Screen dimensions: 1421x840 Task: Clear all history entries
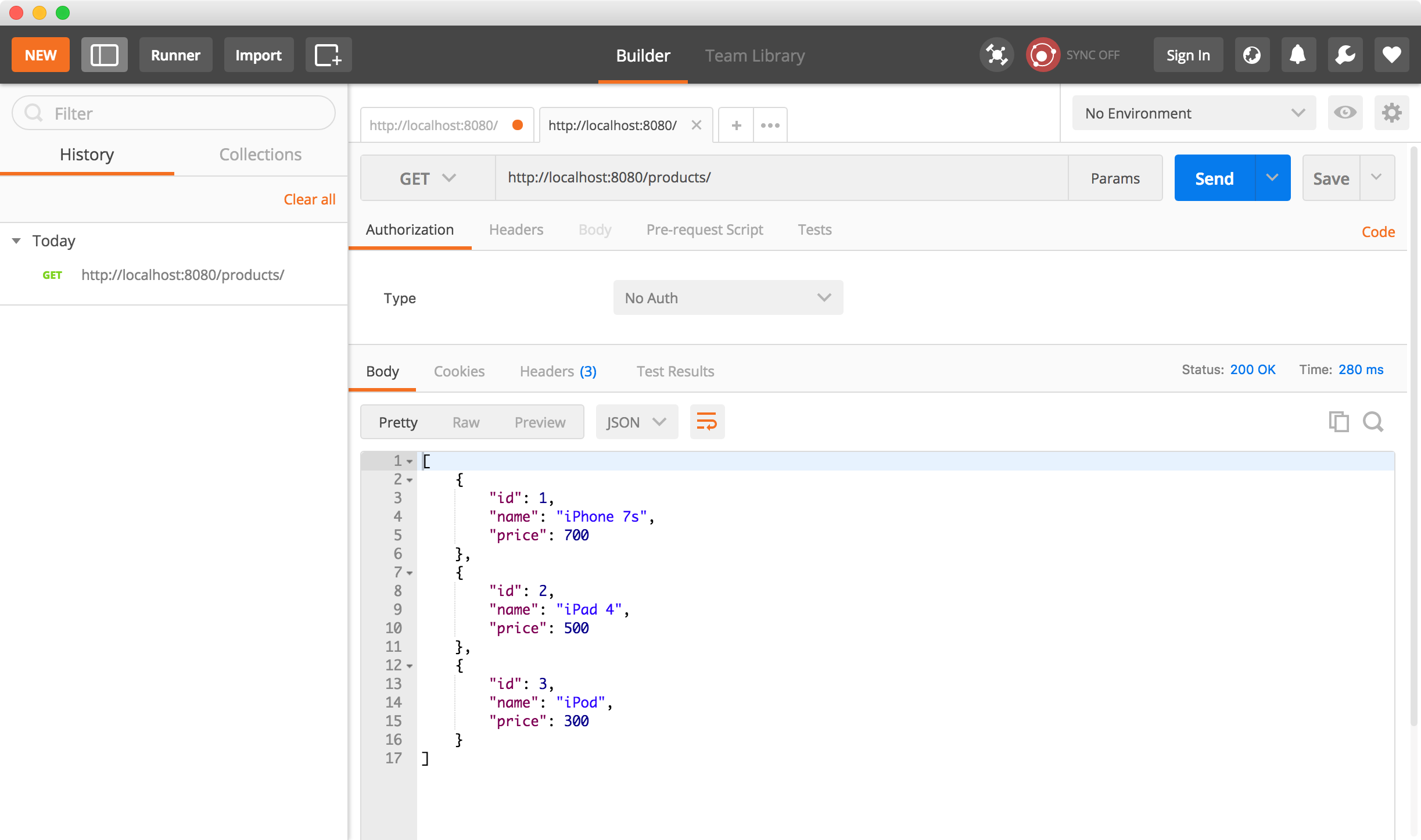pyautogui.click(x=310, y=199)
